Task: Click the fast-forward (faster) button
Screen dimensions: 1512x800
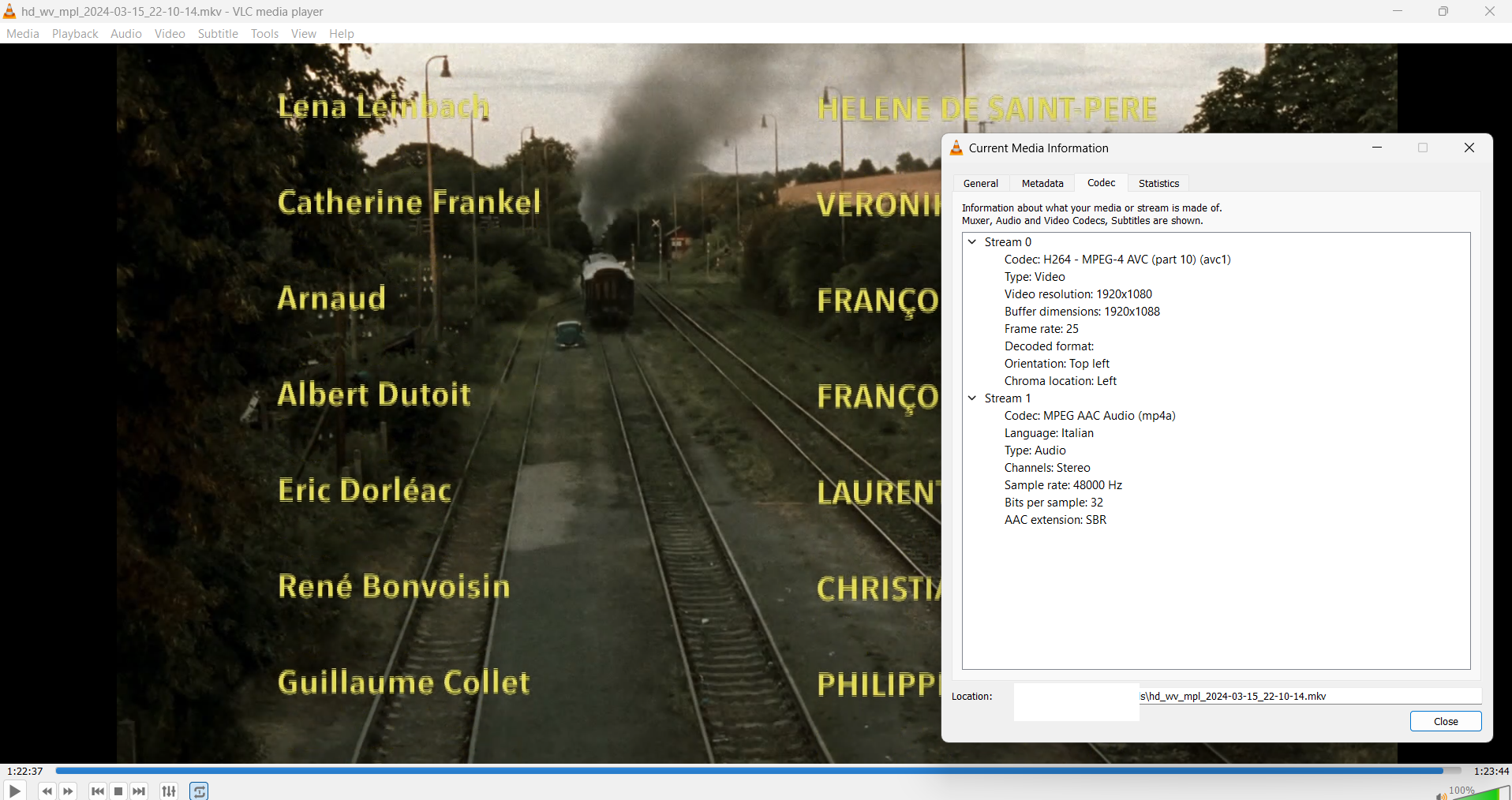Action: click(x=69, y=791)
